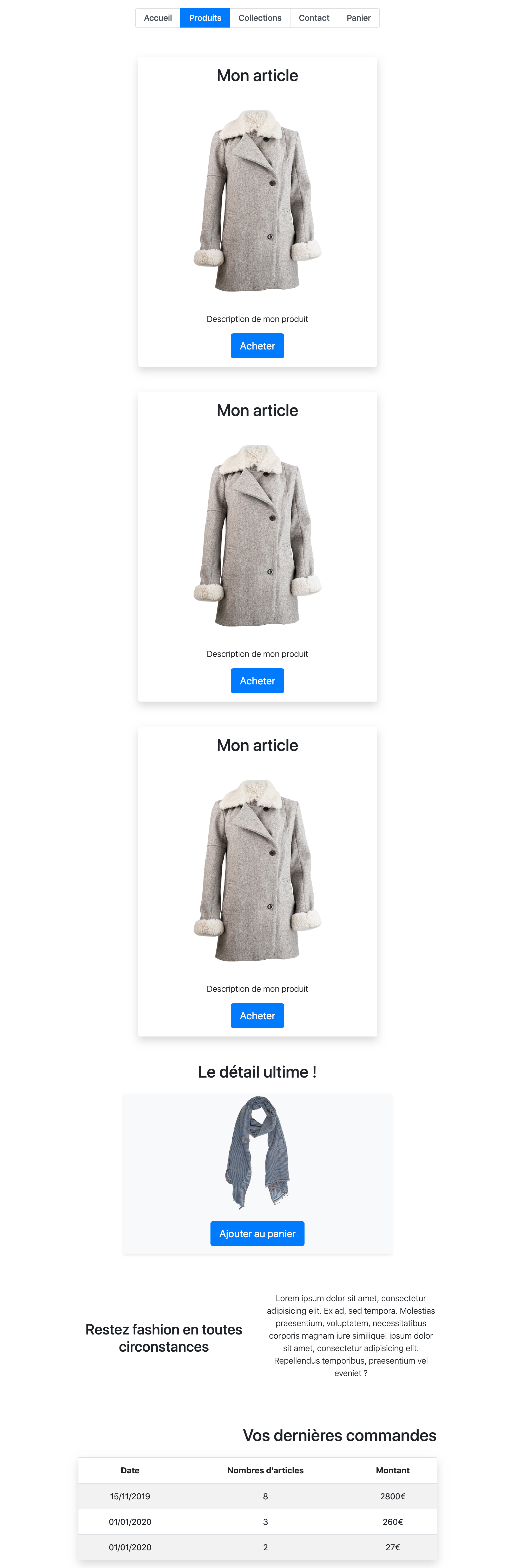Click the Ajouter au panier button

click(x=257, y=1233)
